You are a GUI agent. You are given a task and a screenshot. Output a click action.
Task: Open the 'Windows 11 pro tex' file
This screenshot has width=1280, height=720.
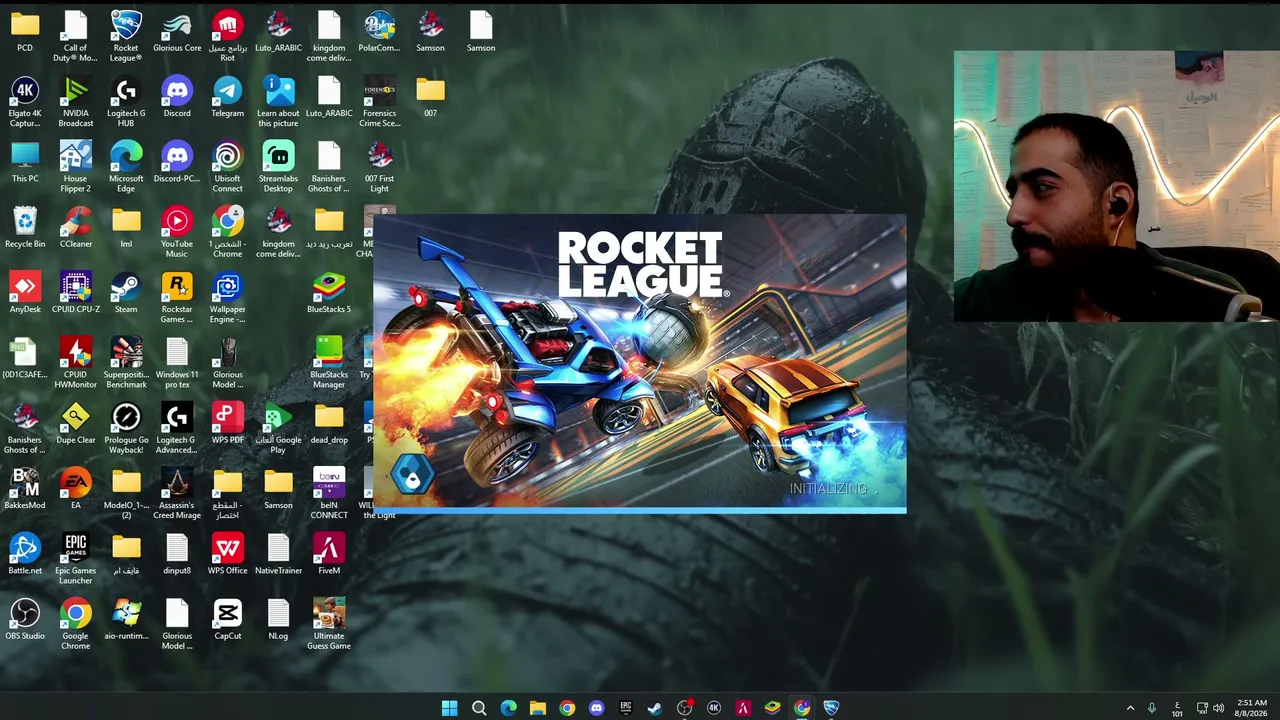click(x=177, y=363)
